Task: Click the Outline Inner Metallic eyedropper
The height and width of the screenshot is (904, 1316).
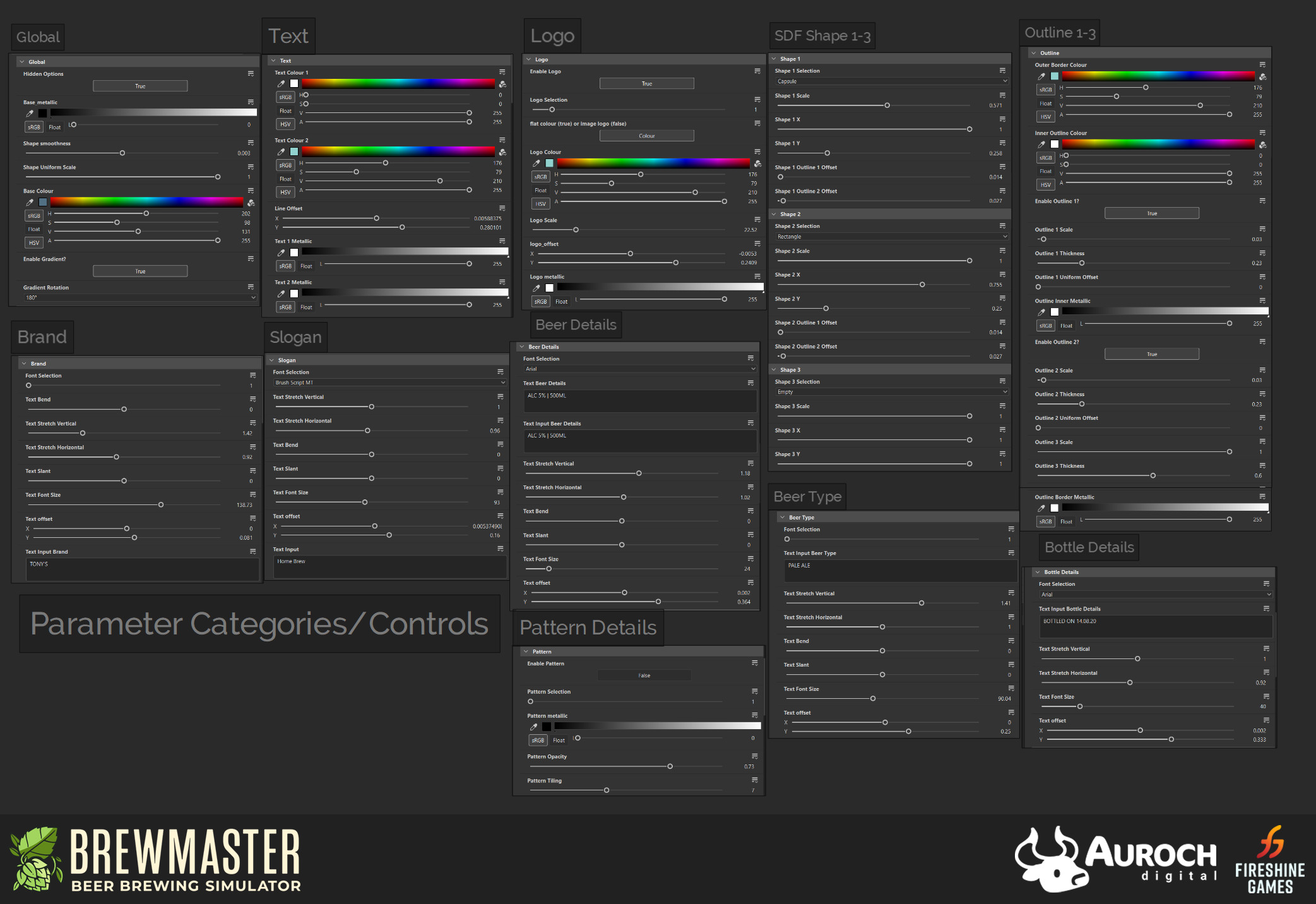Action: pos(1041,312)
